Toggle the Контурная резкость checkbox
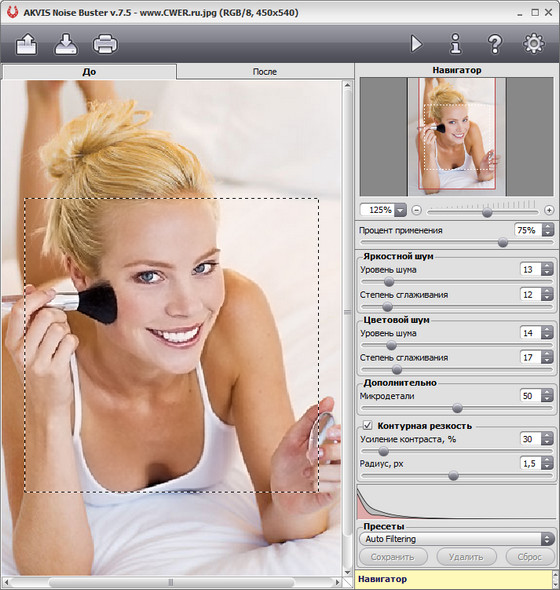The width and height of the screenshot is (560, 590). point(367,426)
